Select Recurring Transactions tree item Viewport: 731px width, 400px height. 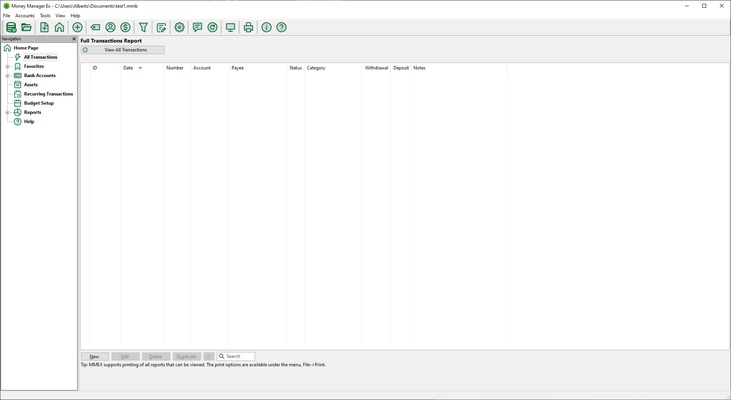48,94
